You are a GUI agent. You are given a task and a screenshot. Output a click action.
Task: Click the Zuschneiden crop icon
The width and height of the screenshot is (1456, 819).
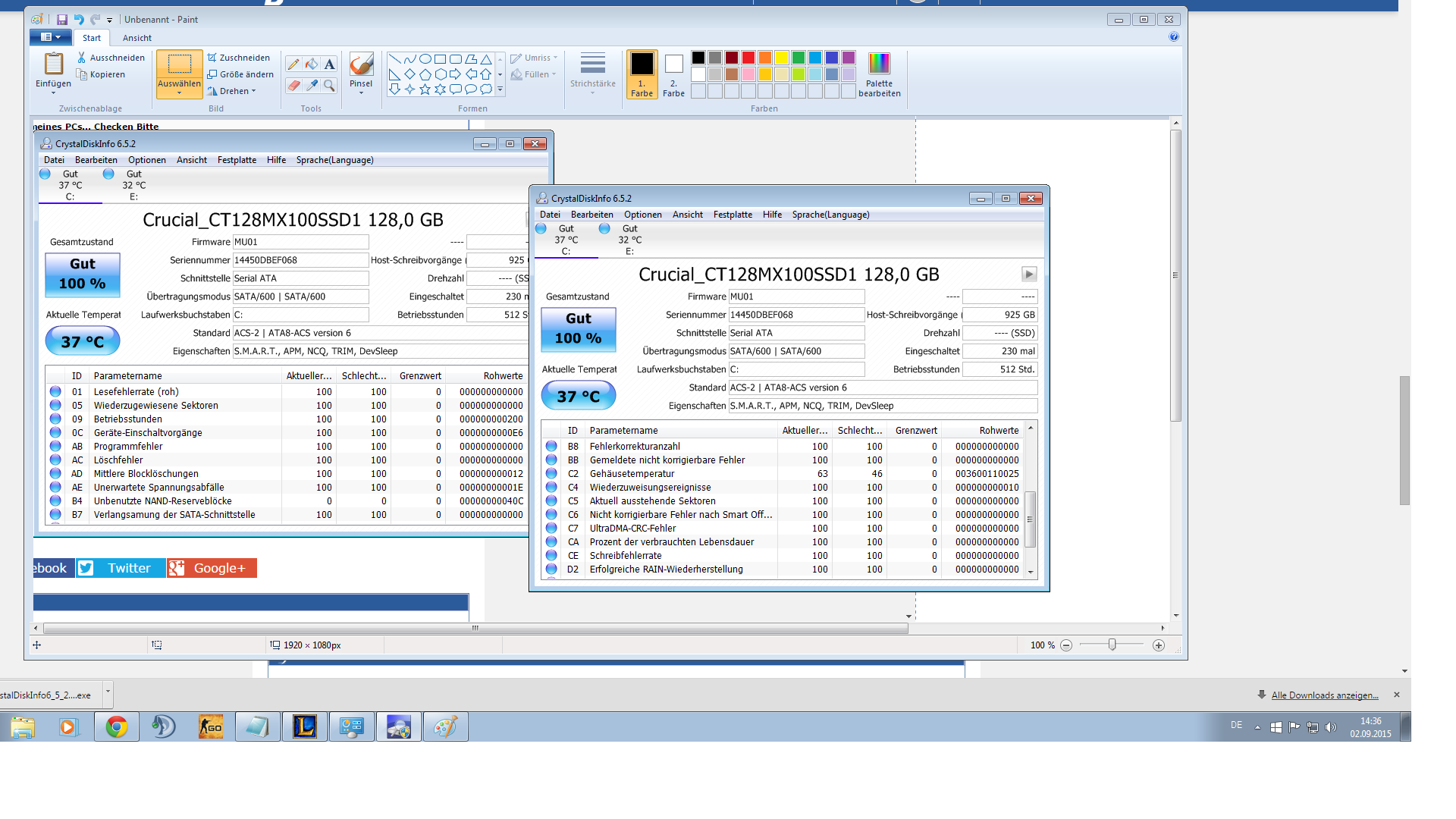point(213,58)
